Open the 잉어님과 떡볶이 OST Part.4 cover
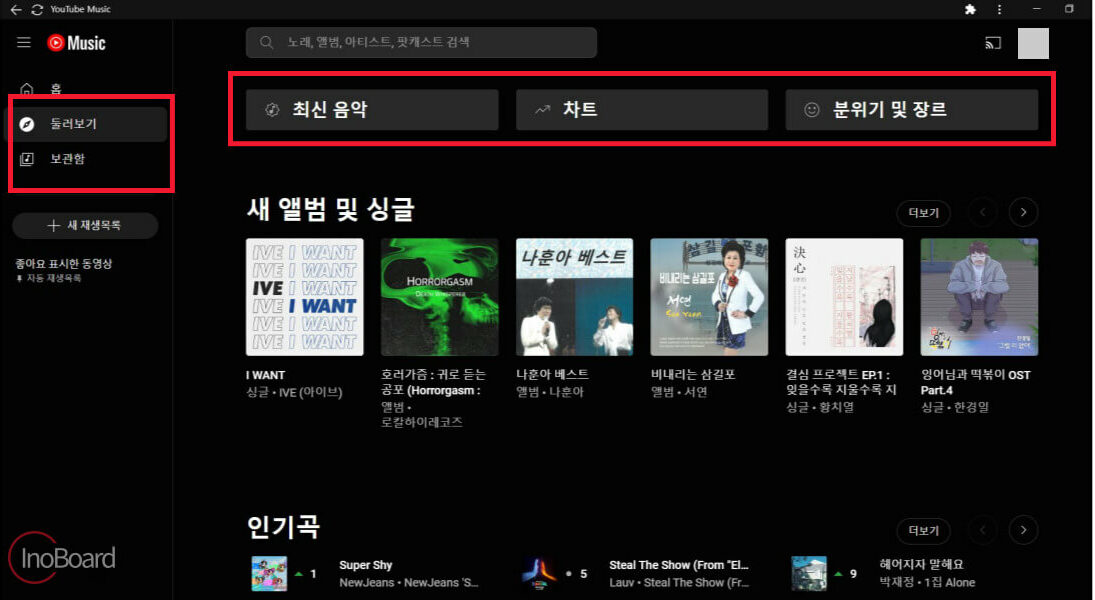 coord(979,298)
